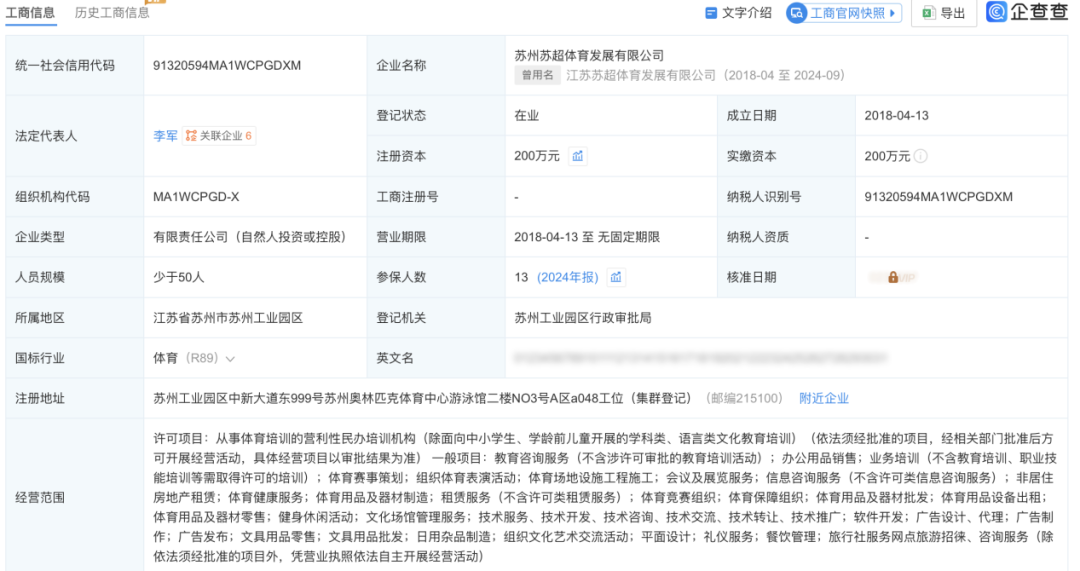Click the 文字介绍 button
This screenshot has height=571, width=1080.
coord(738,12)
